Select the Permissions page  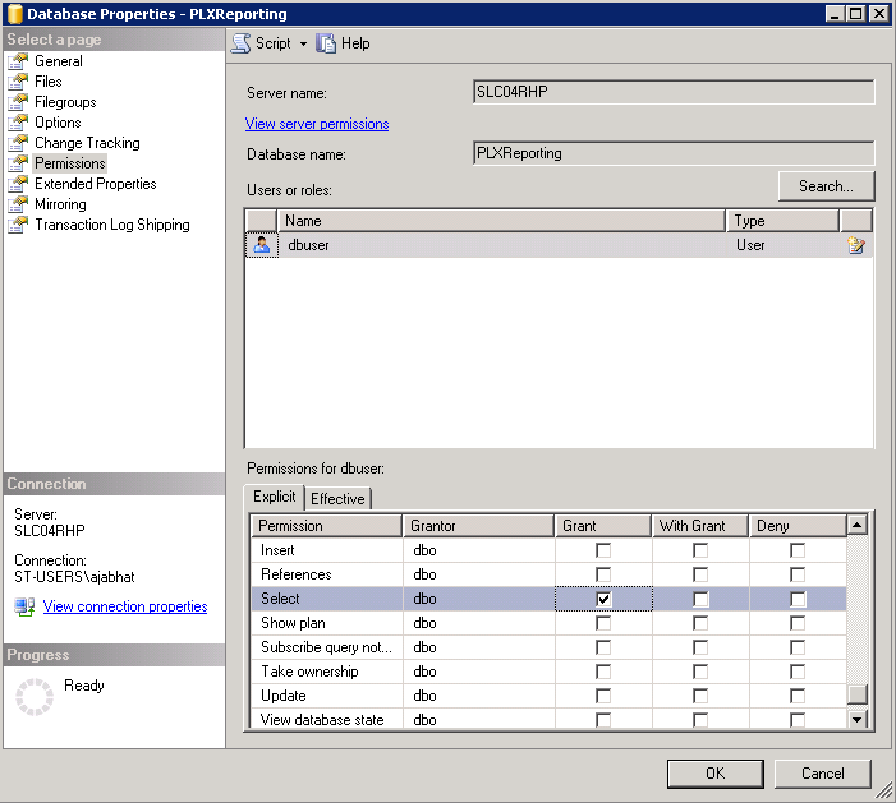tap(70, 163)
